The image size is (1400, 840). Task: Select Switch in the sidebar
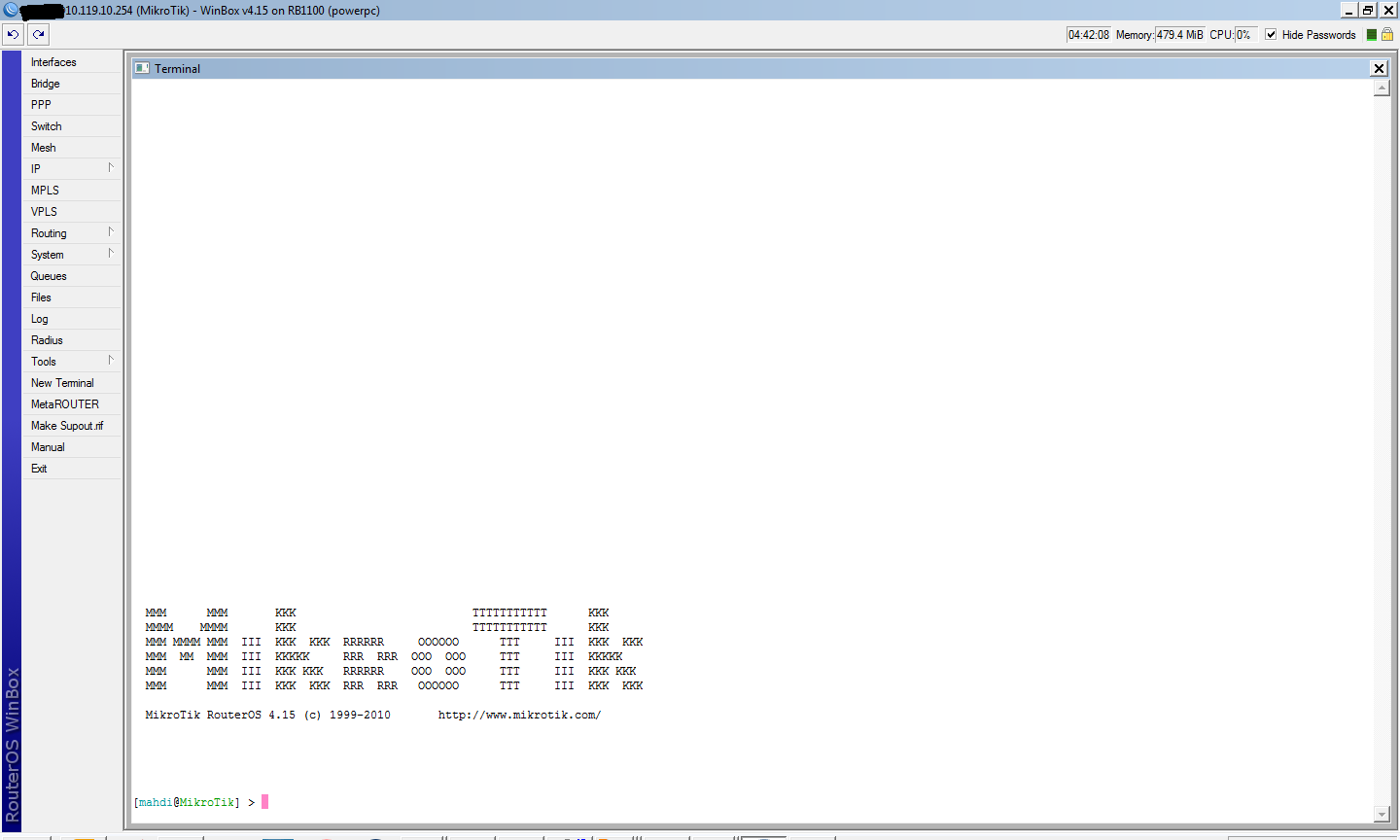coord(72,126)
